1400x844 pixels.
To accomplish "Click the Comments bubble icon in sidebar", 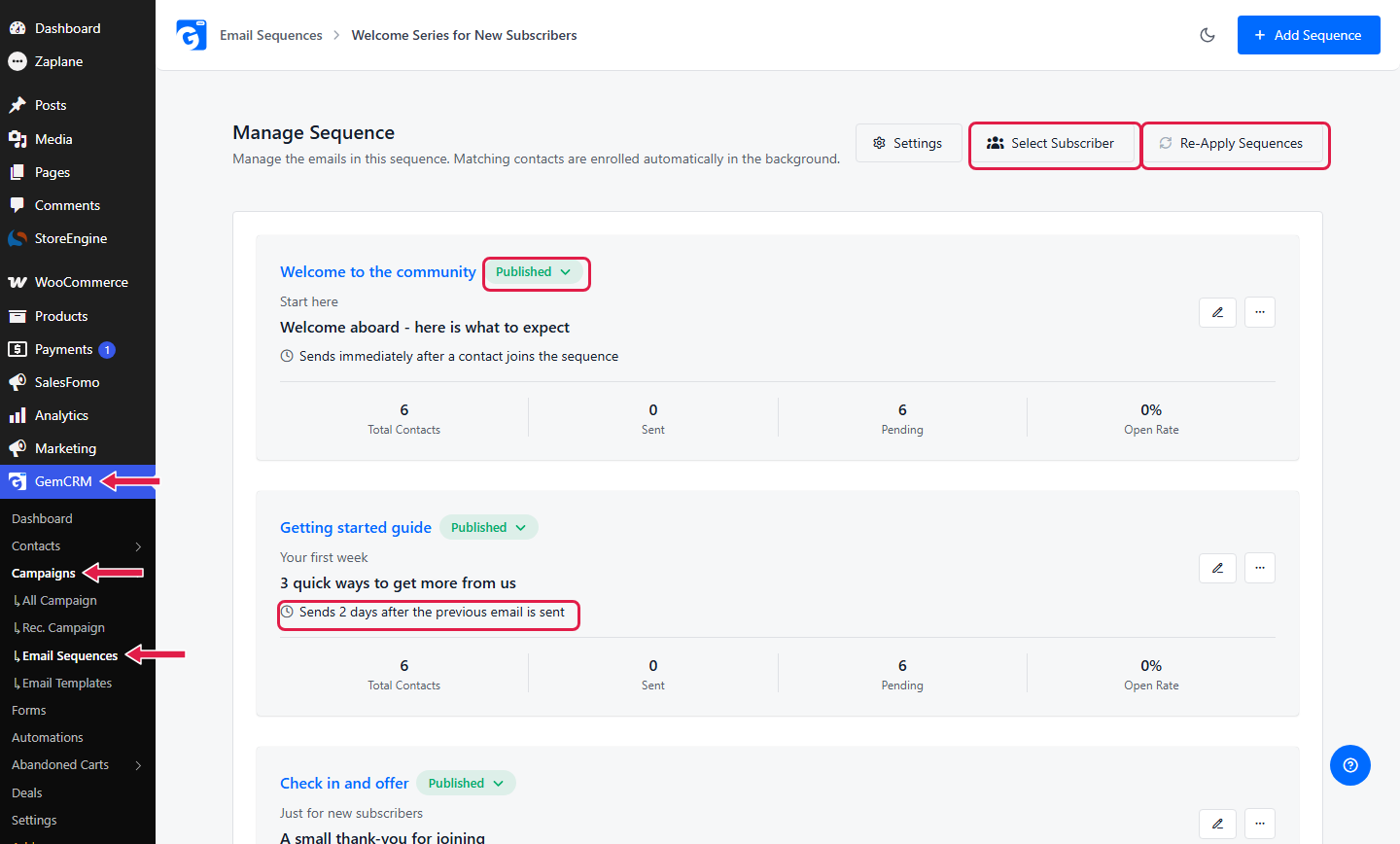I will pyautogui.click(x=17, y=205).
